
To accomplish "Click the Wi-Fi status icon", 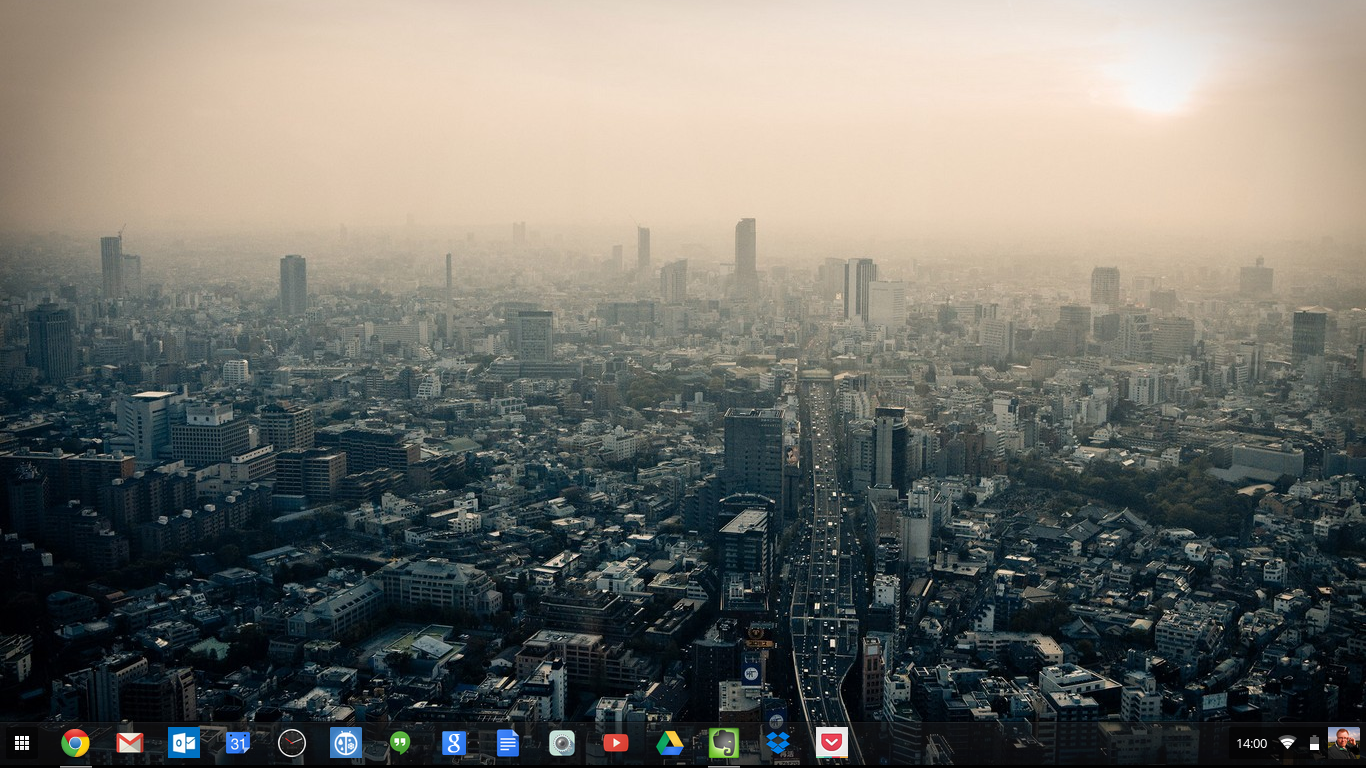I will [1287, 744].
